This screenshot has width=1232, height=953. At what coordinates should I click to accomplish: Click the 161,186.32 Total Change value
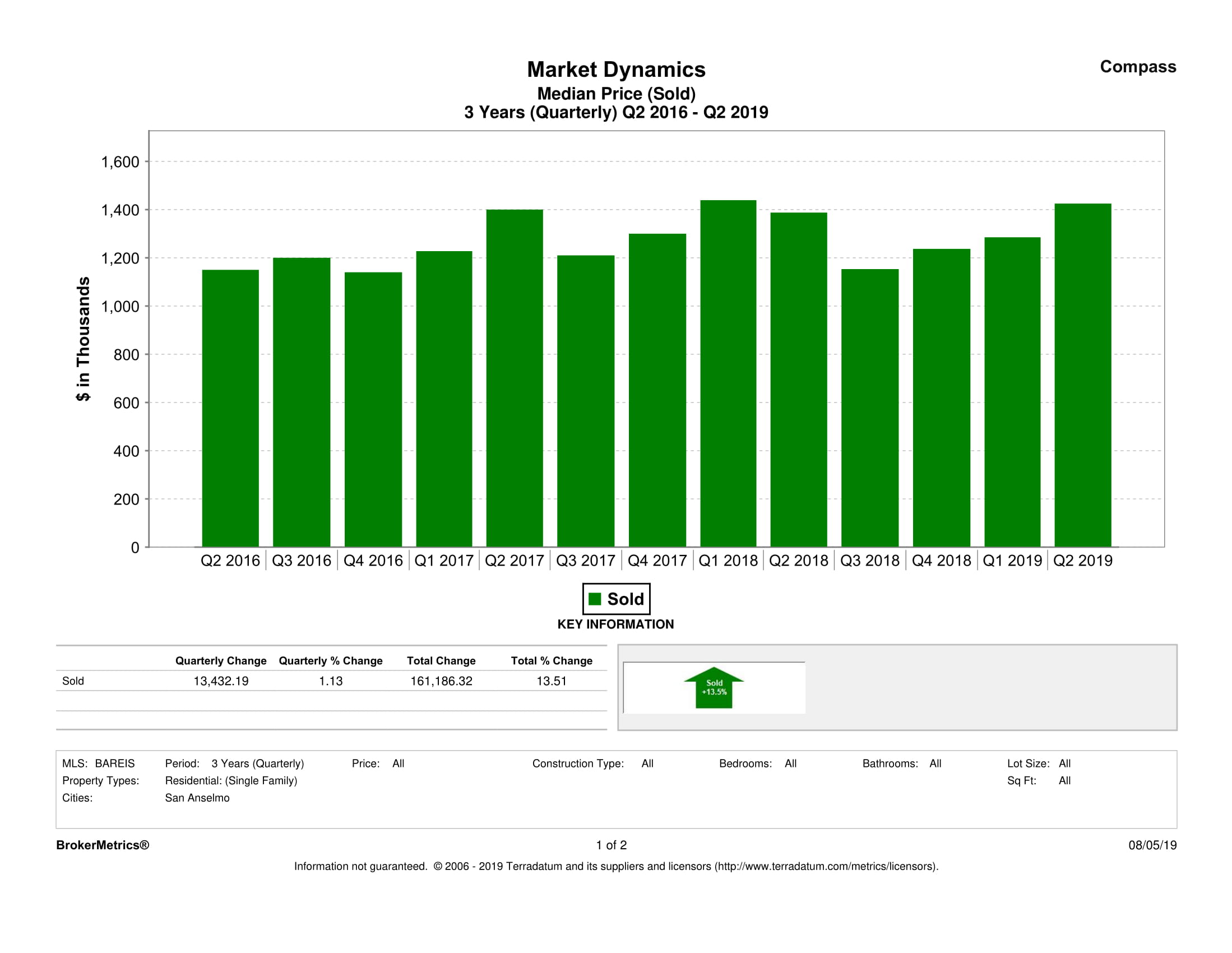tap(441, 681)
